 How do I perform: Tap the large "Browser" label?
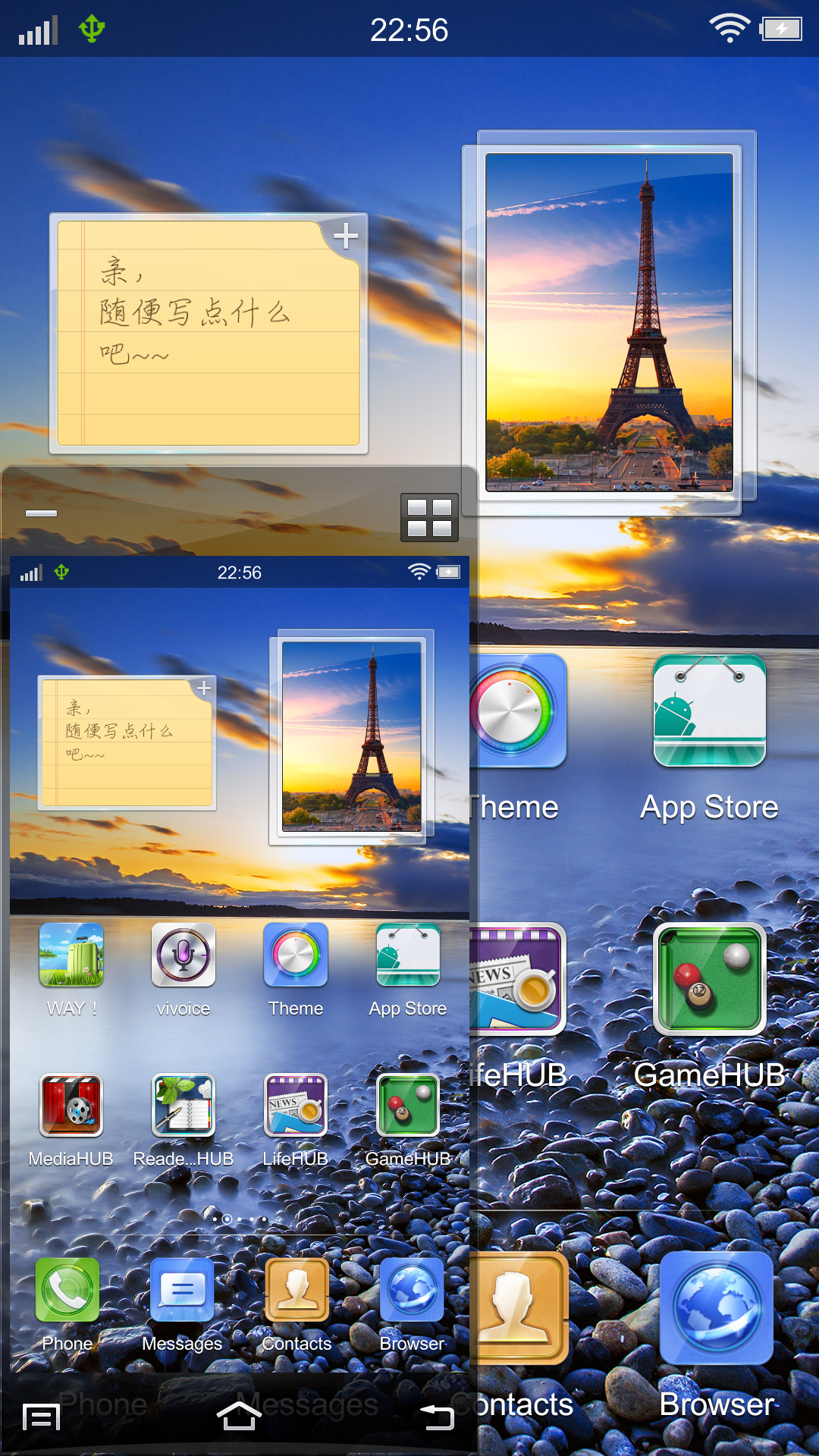[717, 1404]
